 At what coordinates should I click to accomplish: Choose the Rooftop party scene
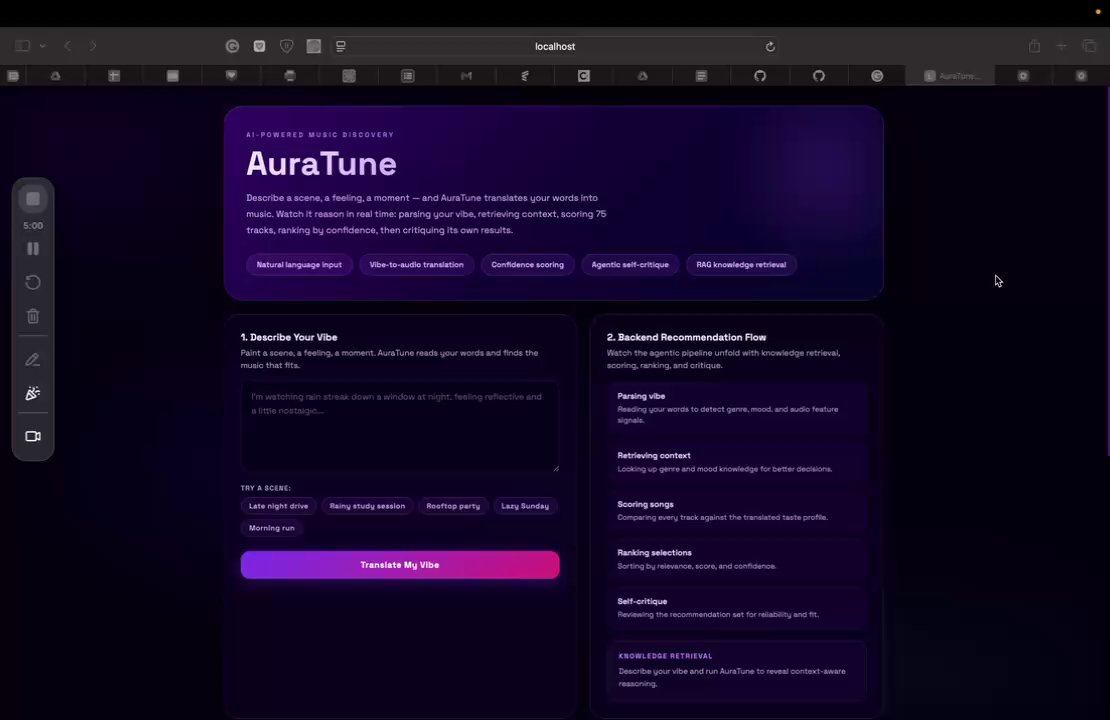point(453,506)
